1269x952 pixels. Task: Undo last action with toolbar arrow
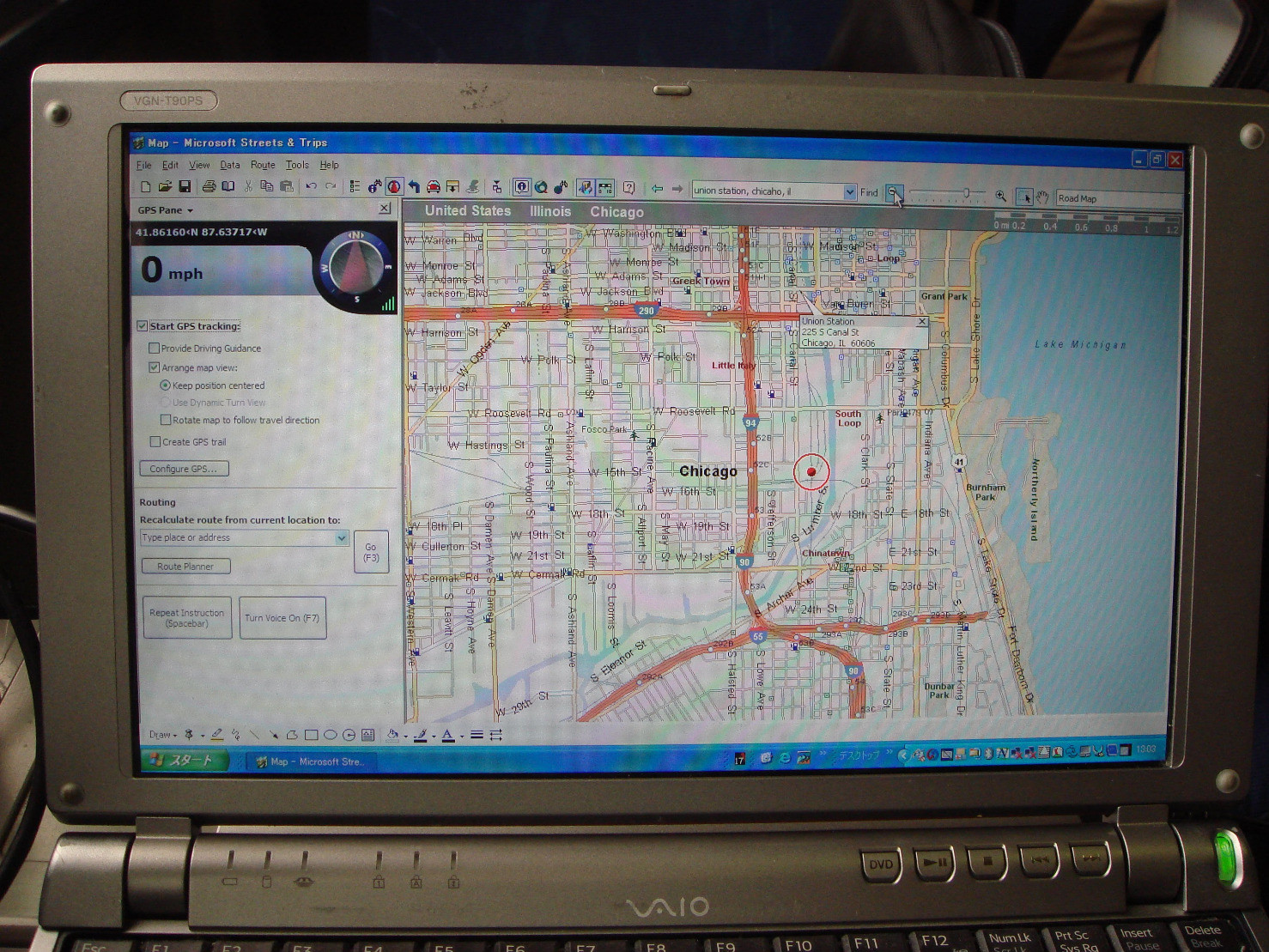click(311, 186)
